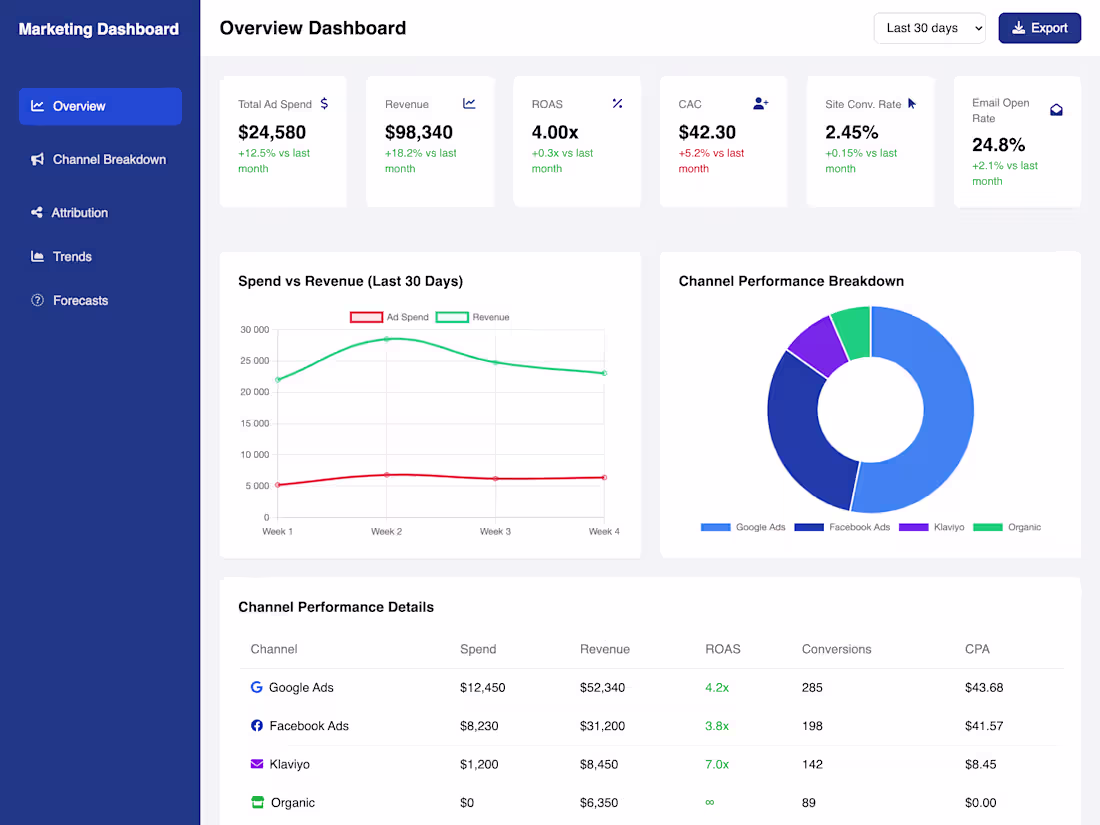
Task: Click the dollar icon on Total Ad Spend card
Action: (324, 103)
